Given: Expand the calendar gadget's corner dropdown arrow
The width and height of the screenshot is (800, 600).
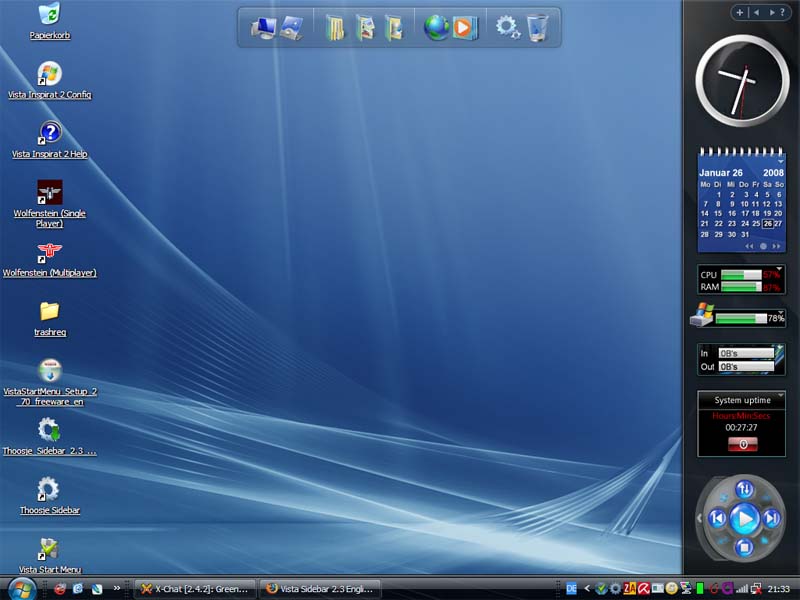Looking at the screenshot, I should pos(781,159).
